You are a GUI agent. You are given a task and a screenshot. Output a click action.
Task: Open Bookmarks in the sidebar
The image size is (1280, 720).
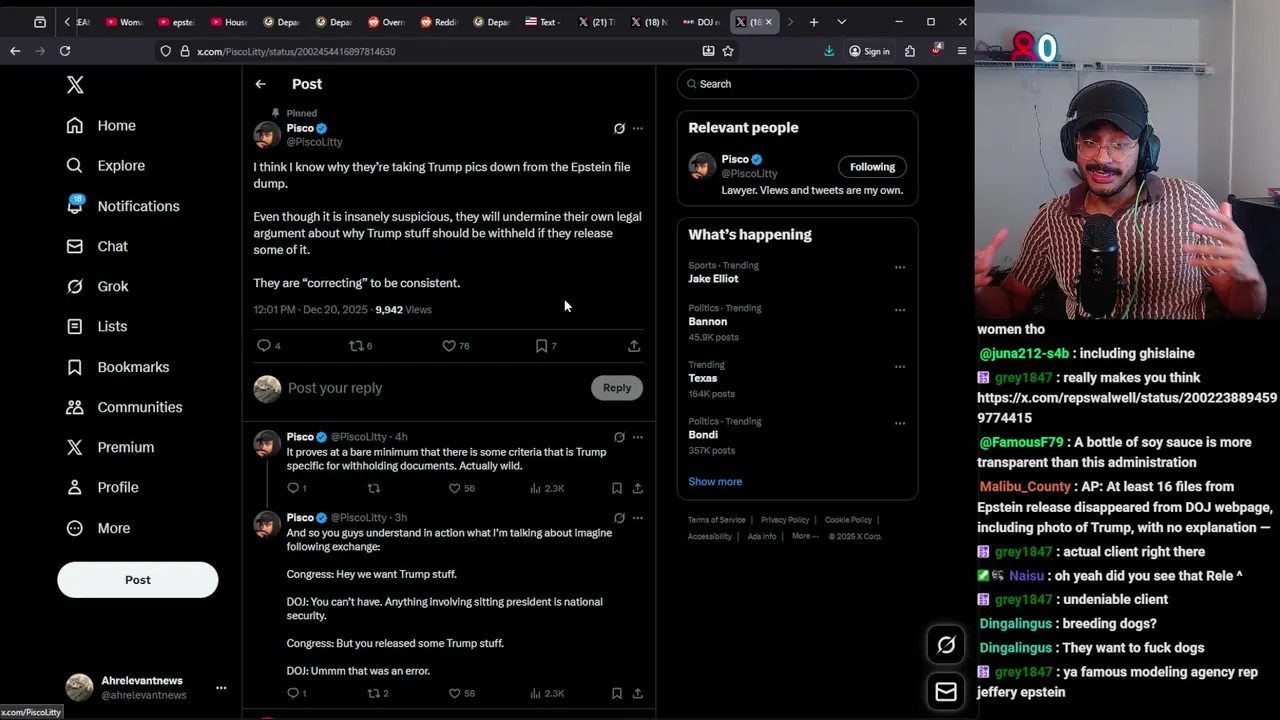coord(118,367)
